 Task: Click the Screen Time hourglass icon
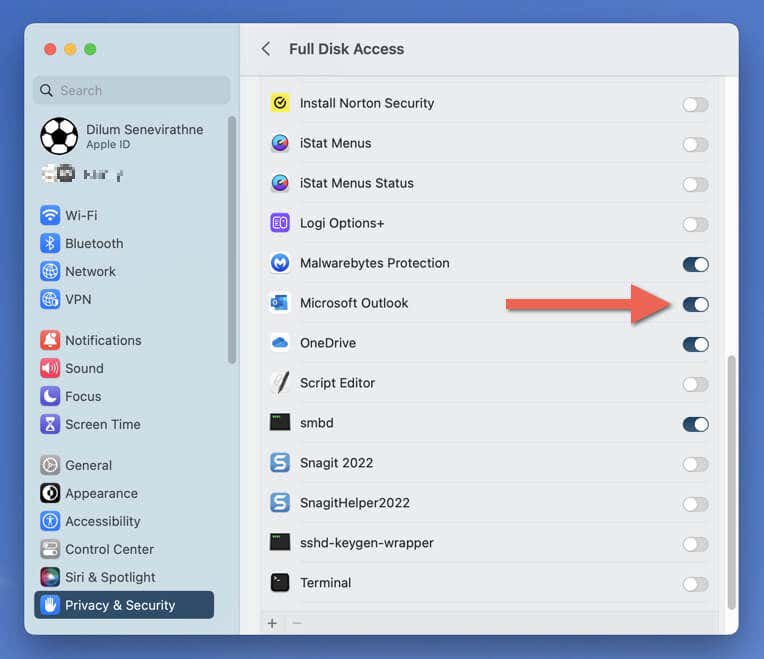[50, 424]
